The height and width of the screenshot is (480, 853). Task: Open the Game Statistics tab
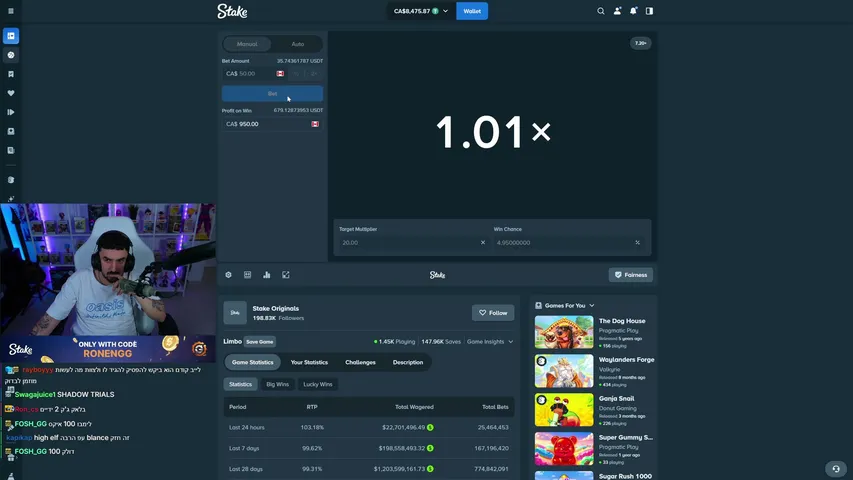(252, 362)
